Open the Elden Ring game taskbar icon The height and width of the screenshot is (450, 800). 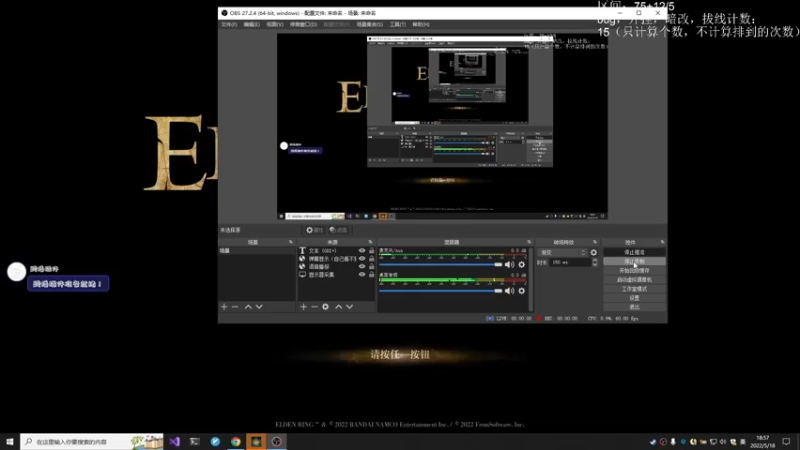point(256,441)
